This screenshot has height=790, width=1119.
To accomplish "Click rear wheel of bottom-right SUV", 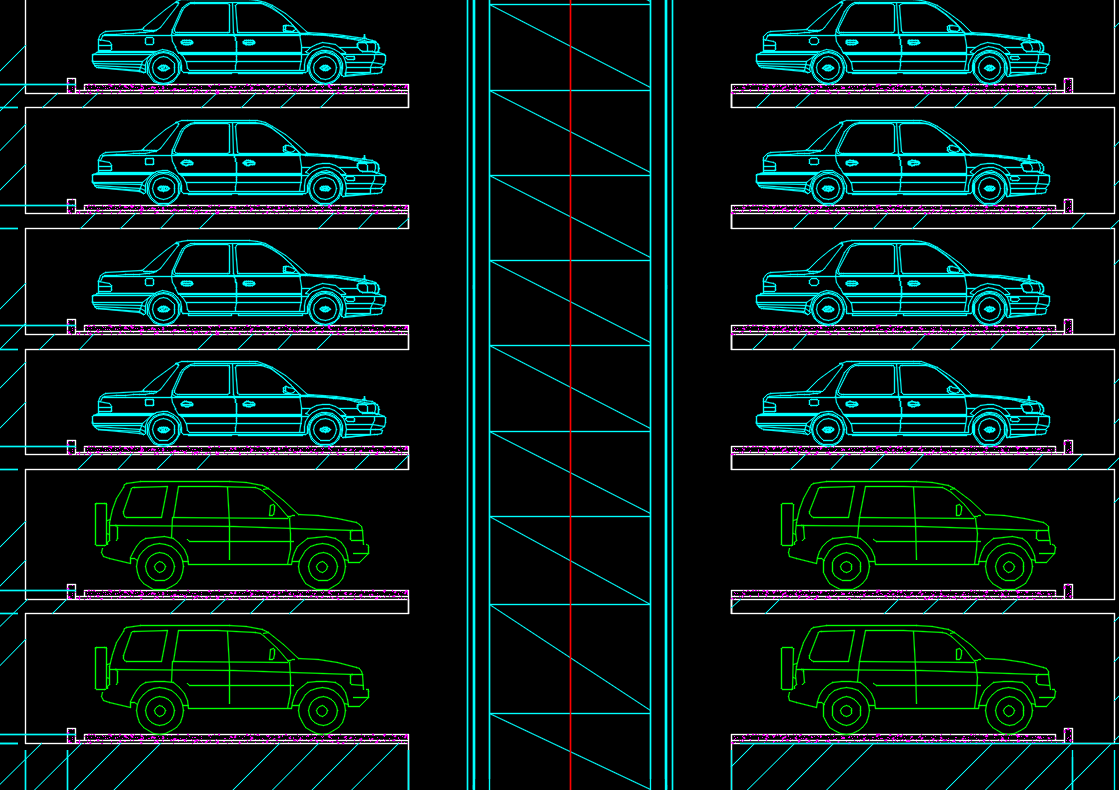I will coord(846,712).
